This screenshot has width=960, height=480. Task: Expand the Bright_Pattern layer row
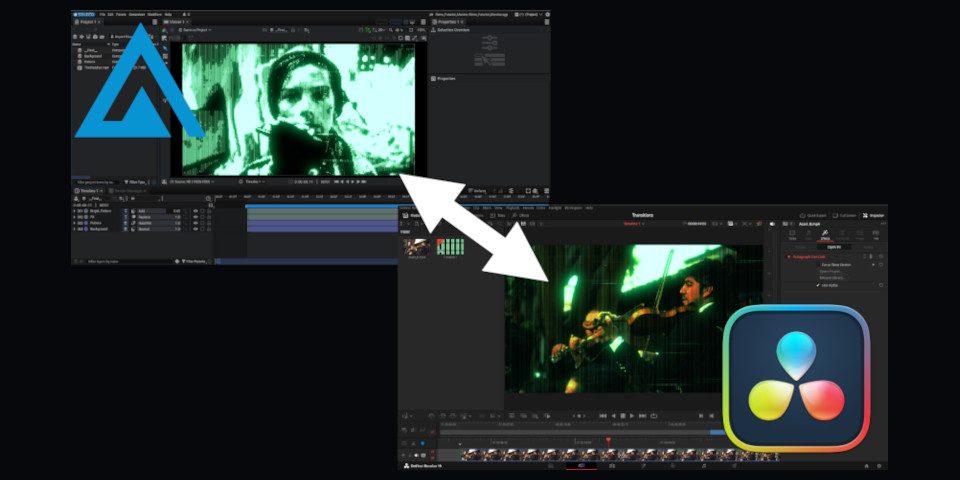tap(75, 211)
